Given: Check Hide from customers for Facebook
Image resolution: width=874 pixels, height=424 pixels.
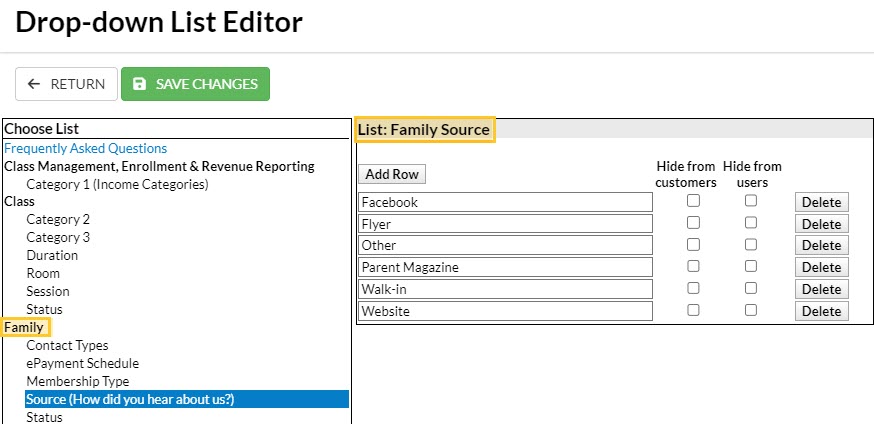Looking at the screenshot, I should pos(693,201).
